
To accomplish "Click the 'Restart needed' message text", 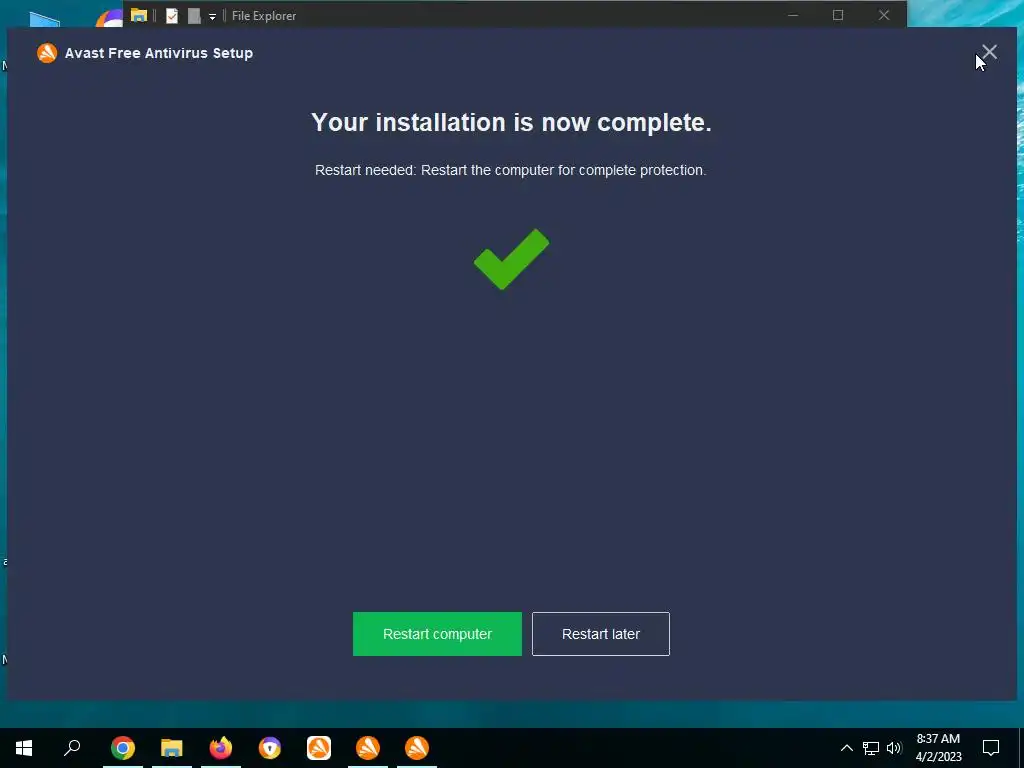I will 511,170.
